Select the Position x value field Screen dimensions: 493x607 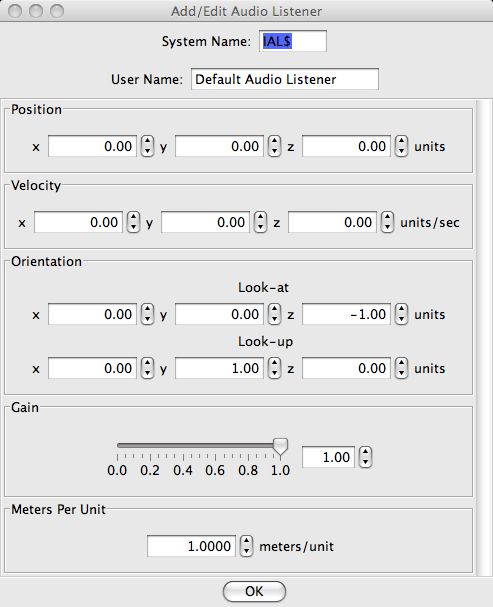[92, 146]
